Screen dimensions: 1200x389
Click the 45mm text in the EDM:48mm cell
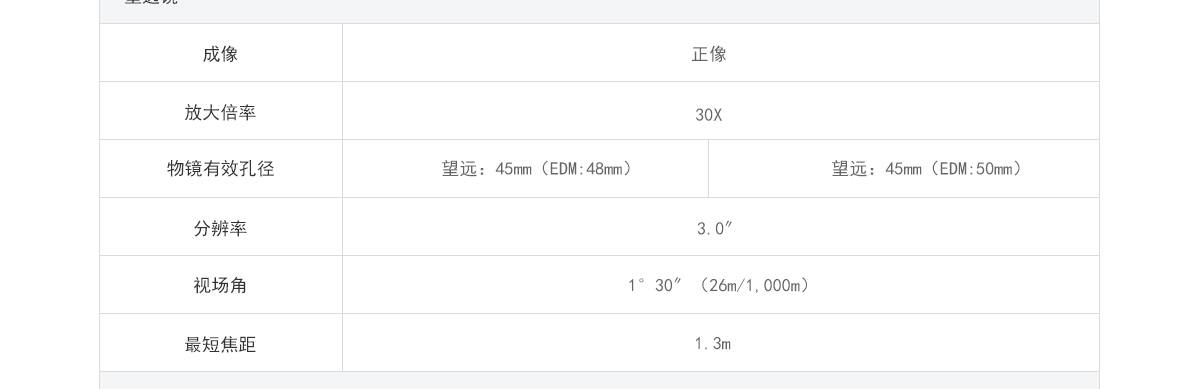(513, 169)
